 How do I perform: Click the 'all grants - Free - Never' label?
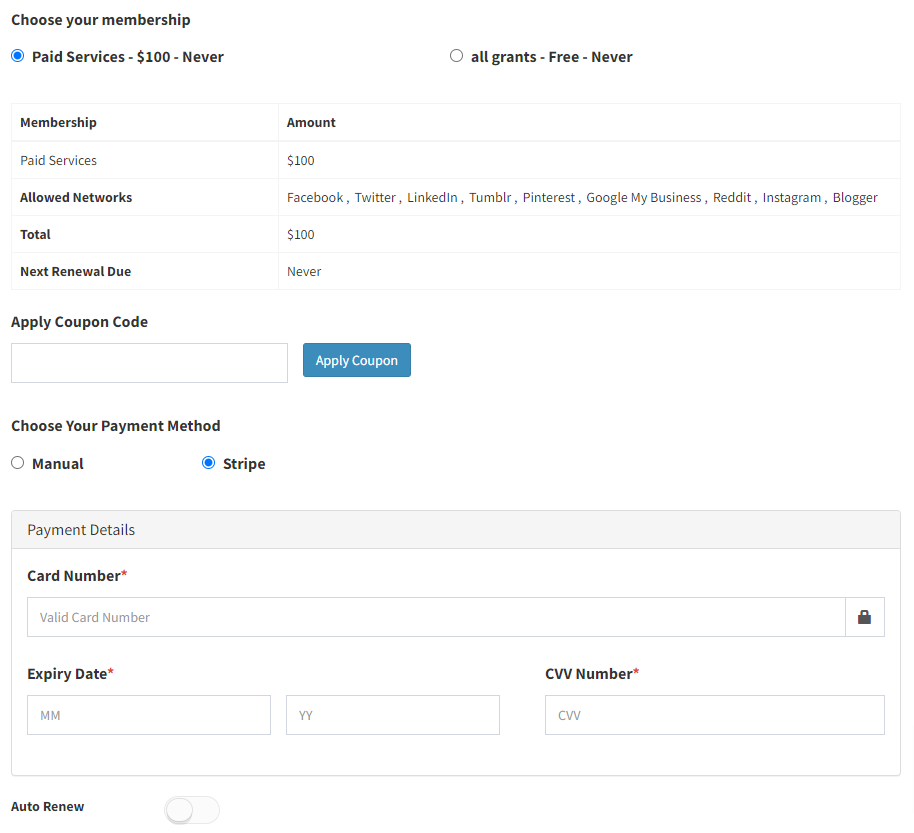[x=551, y=57]
